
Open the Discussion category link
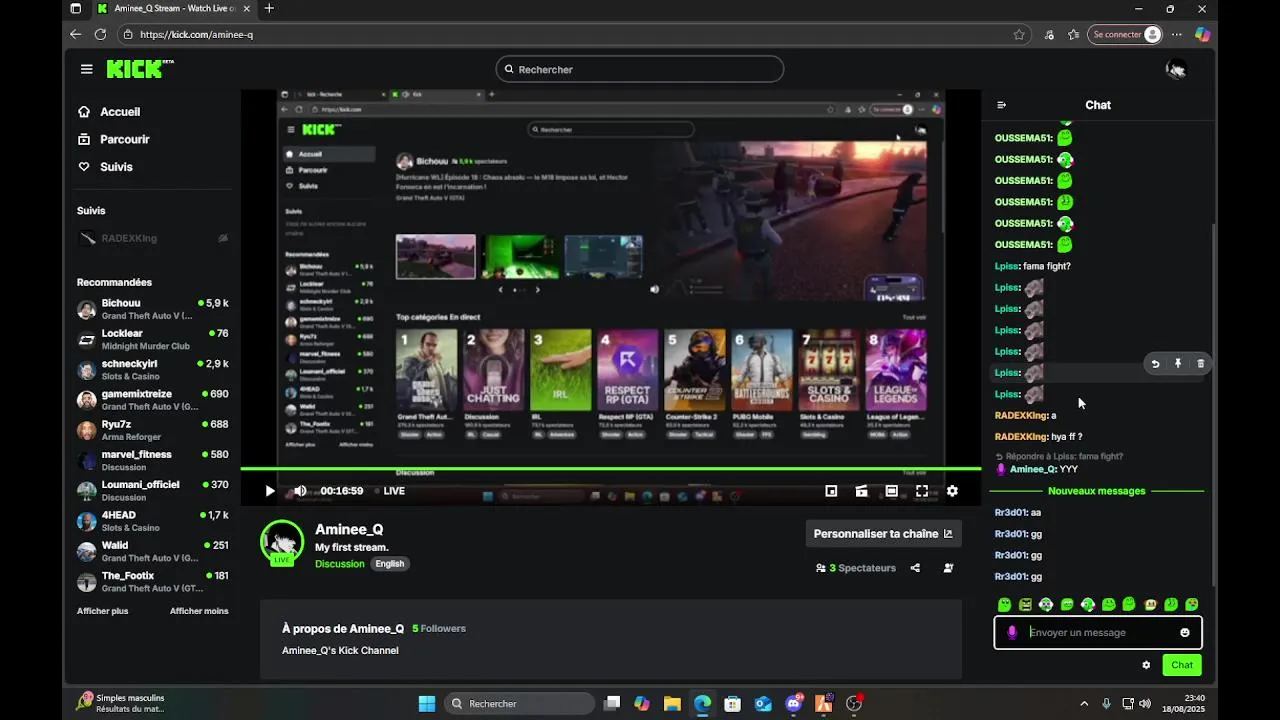340,564
